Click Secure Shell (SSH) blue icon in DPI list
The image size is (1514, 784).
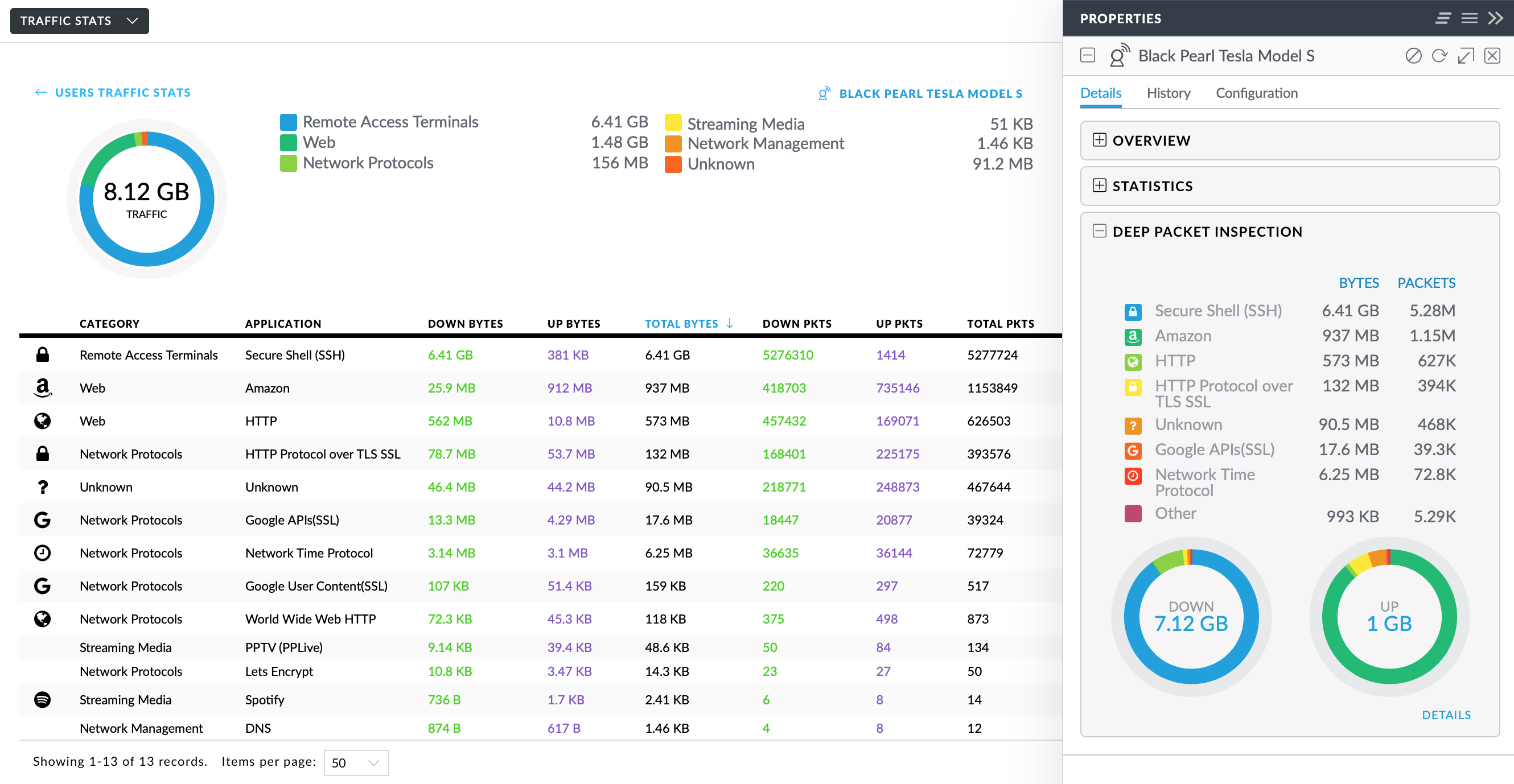tap(1133, 311)
